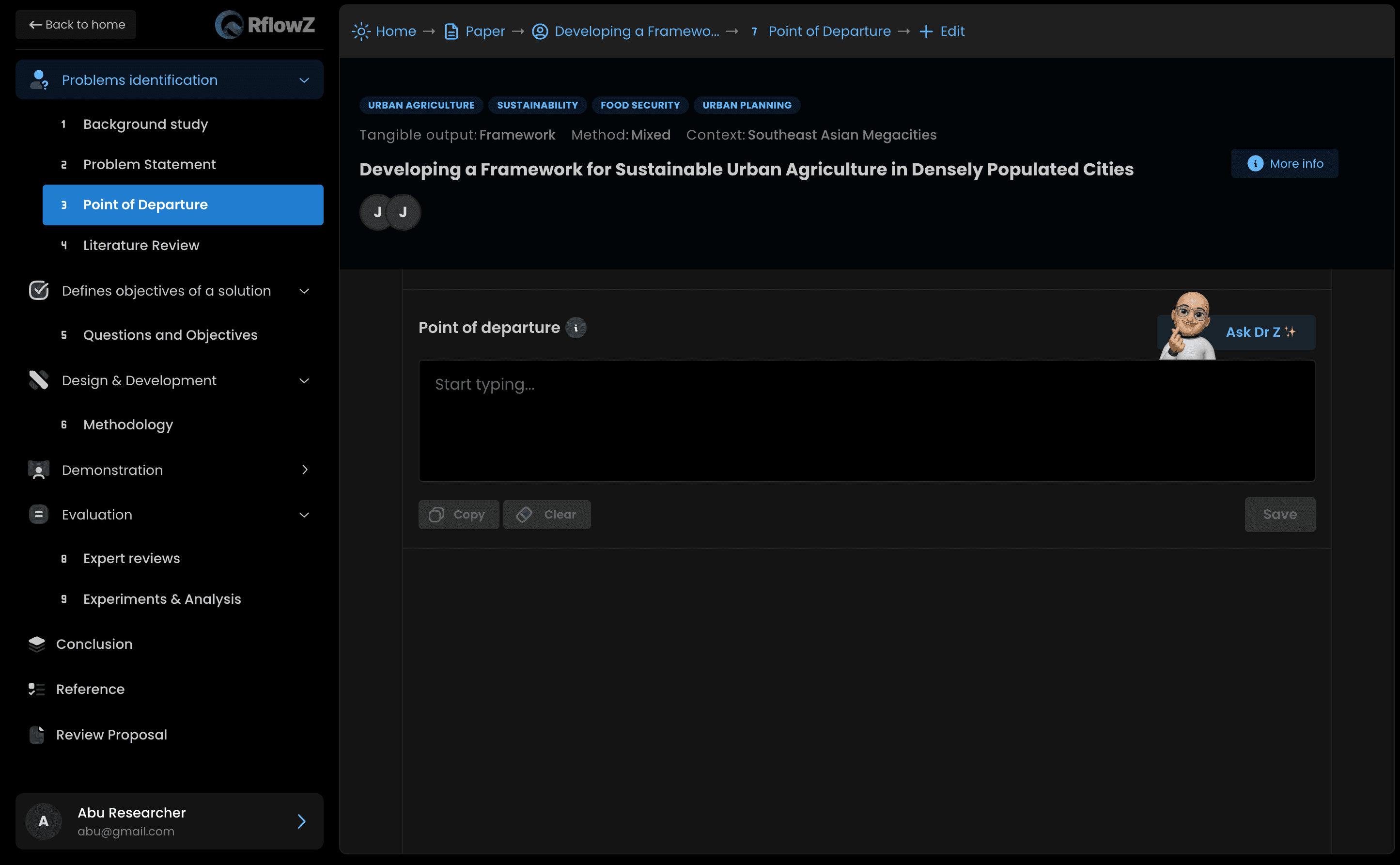The height and width of the screenshot is (865, 1400).
Task: Click the Point of departure info icon
Action: [x=576, y=328]
